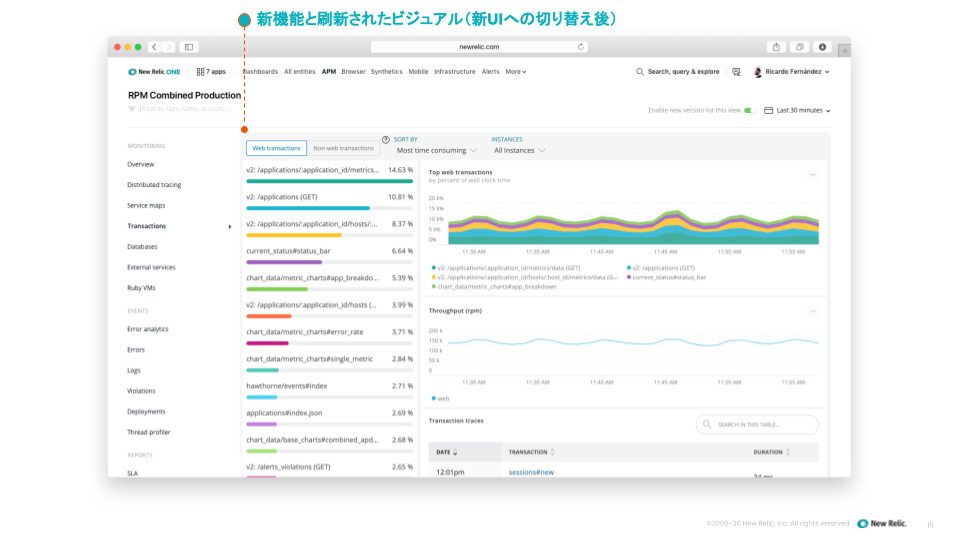Toggle chart_data/metric_charts#app_breakdown legend series

[494, 287]
